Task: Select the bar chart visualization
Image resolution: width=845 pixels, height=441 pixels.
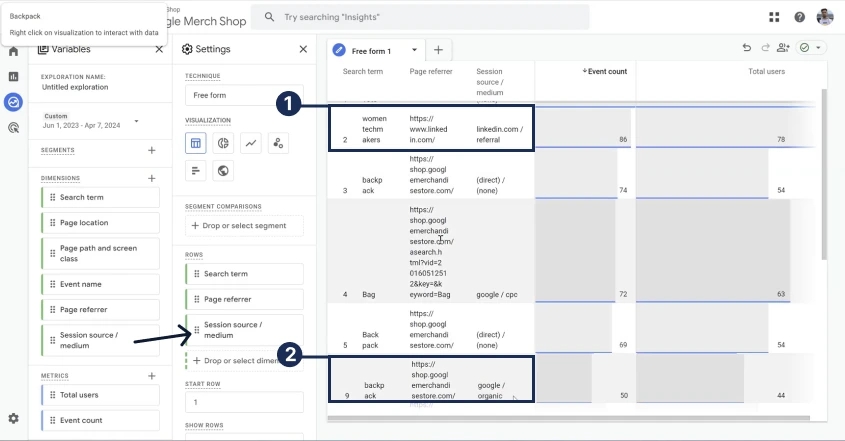Action: tap(196, 171)
